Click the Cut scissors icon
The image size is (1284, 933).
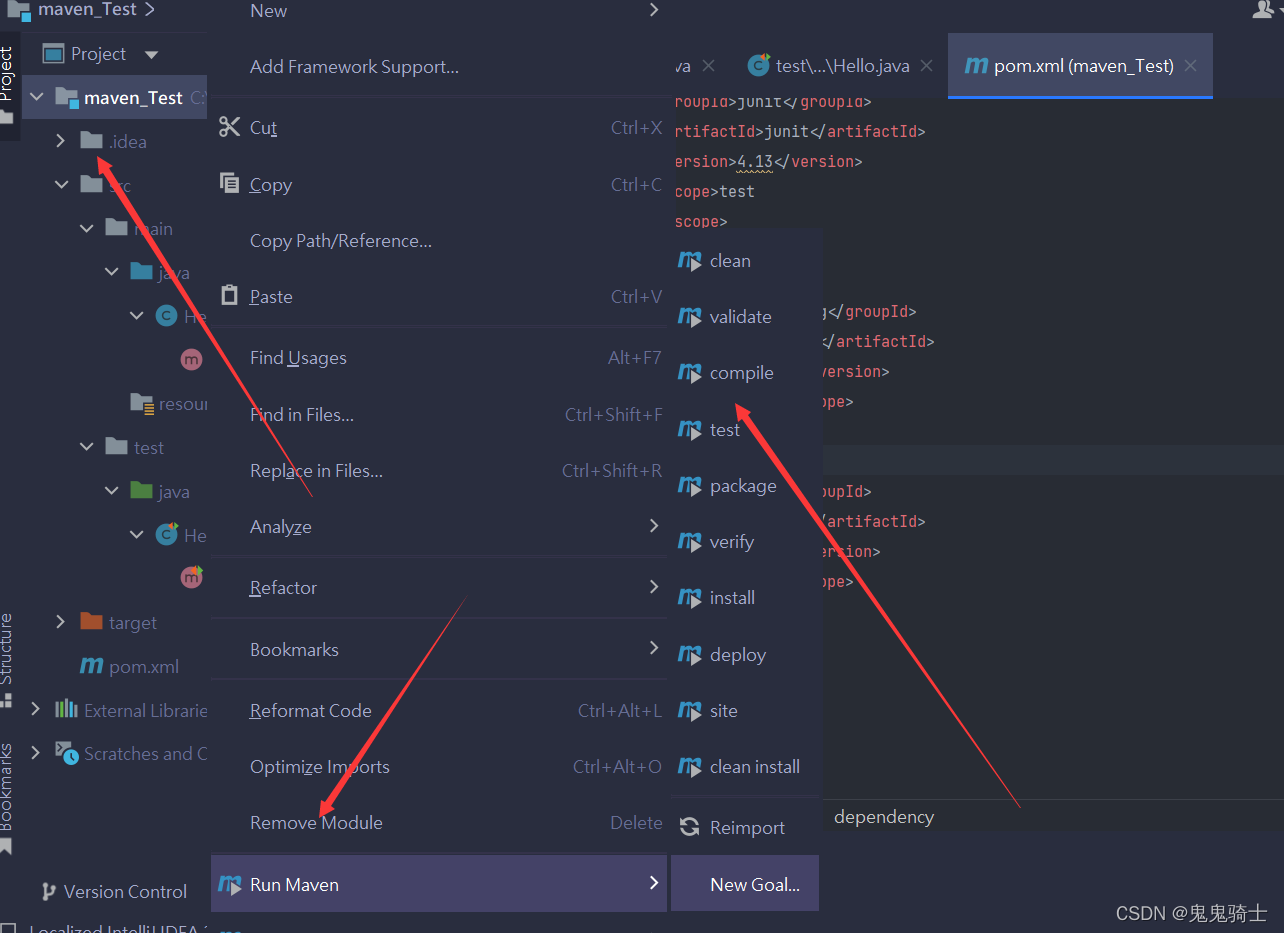click(230, 127)
